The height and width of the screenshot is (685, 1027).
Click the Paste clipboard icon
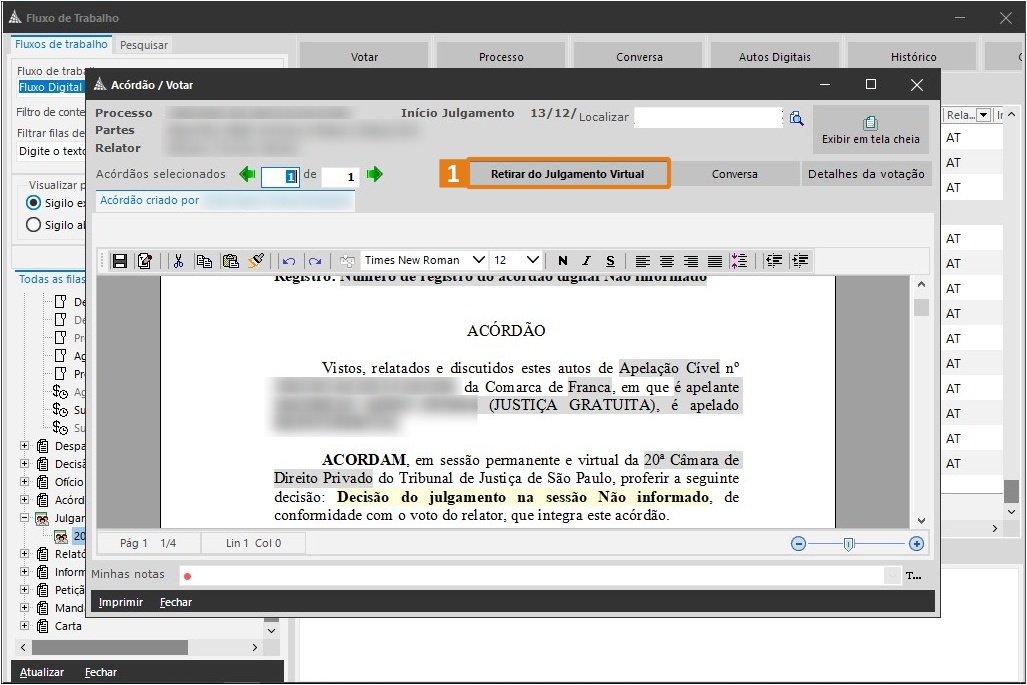click(231, 261)
